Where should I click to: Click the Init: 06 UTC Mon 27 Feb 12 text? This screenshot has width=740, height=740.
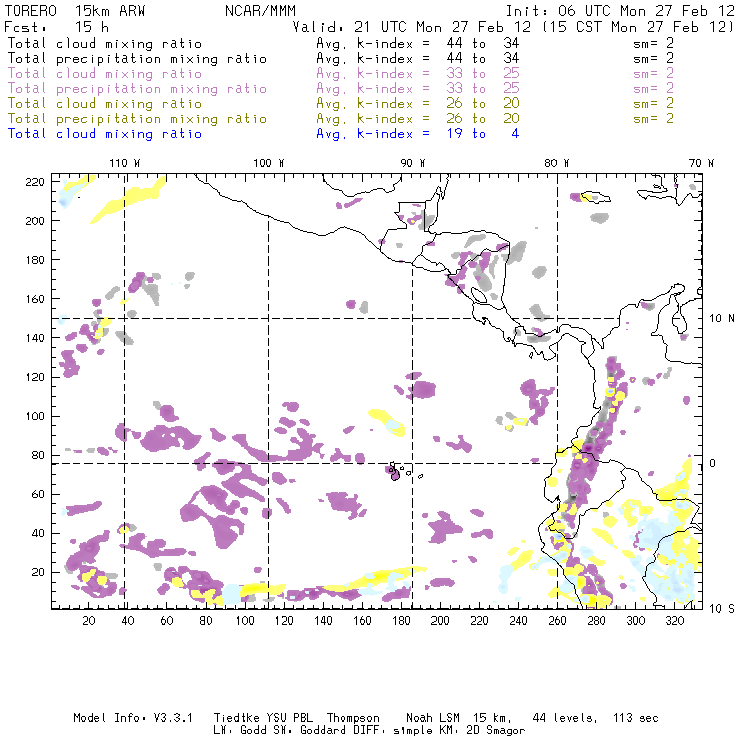620,9
